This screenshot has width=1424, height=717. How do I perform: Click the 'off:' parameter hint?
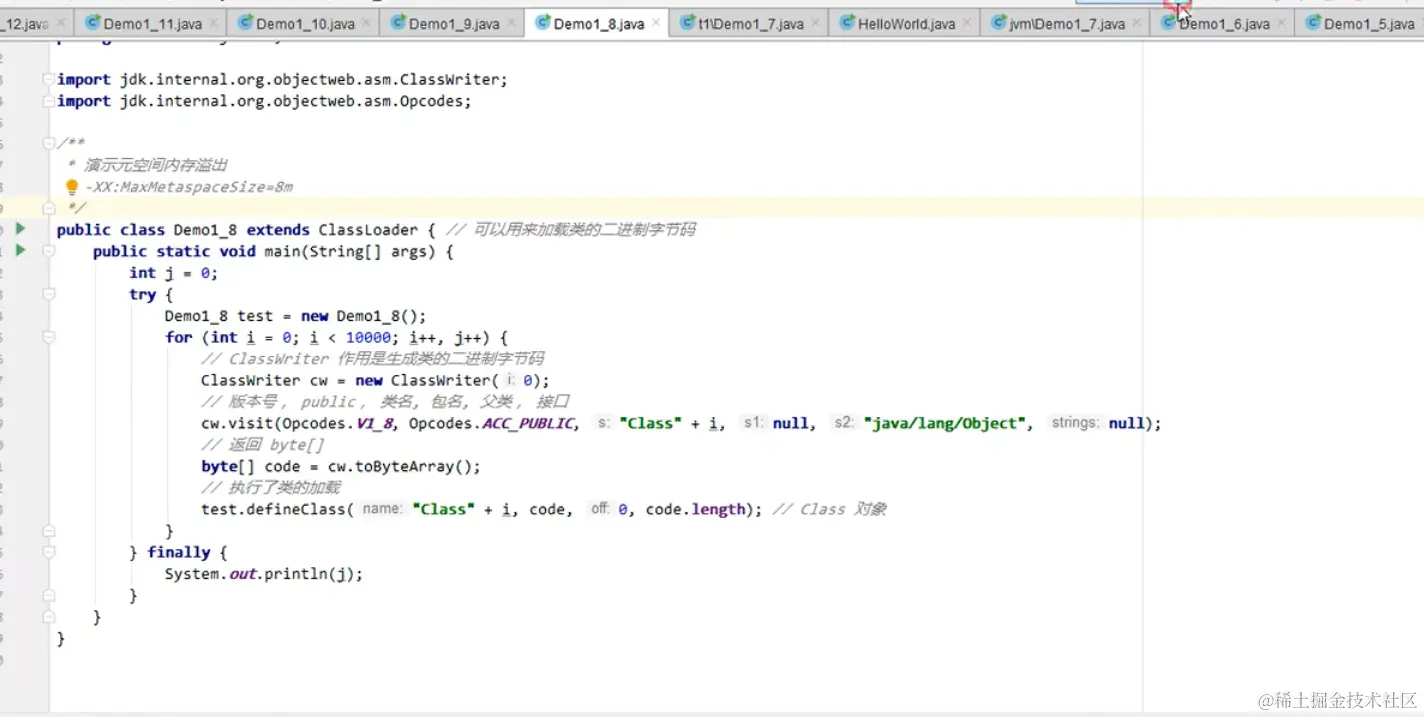600,509
